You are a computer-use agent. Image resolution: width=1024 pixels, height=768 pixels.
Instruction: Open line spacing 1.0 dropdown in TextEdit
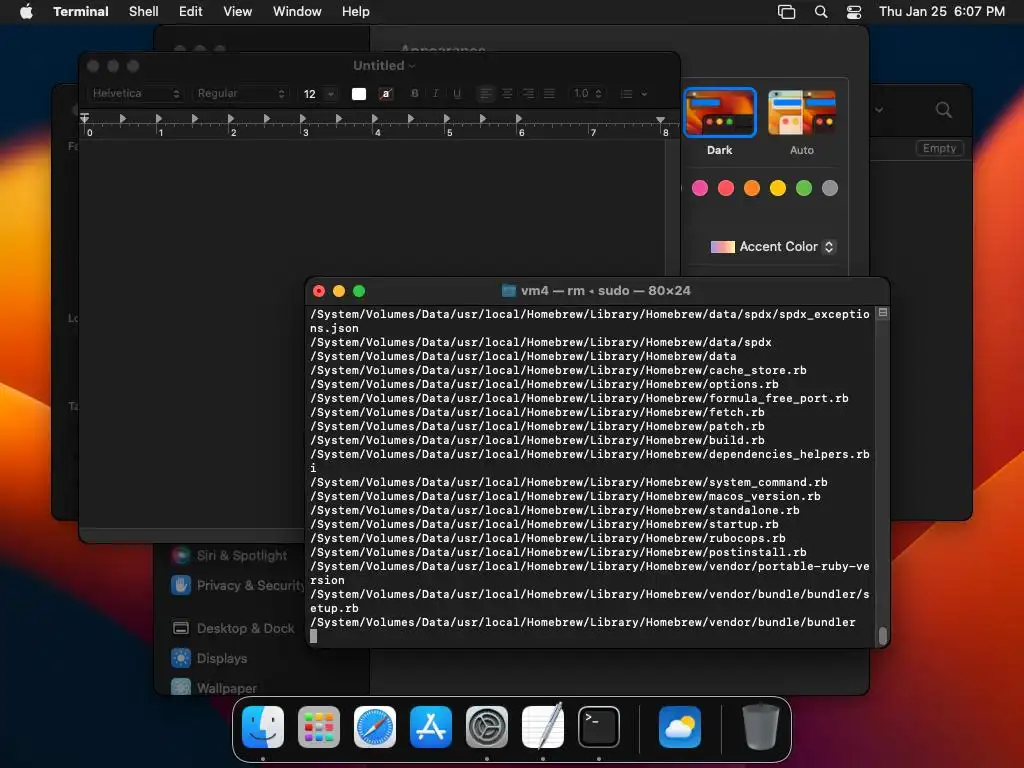586,93
